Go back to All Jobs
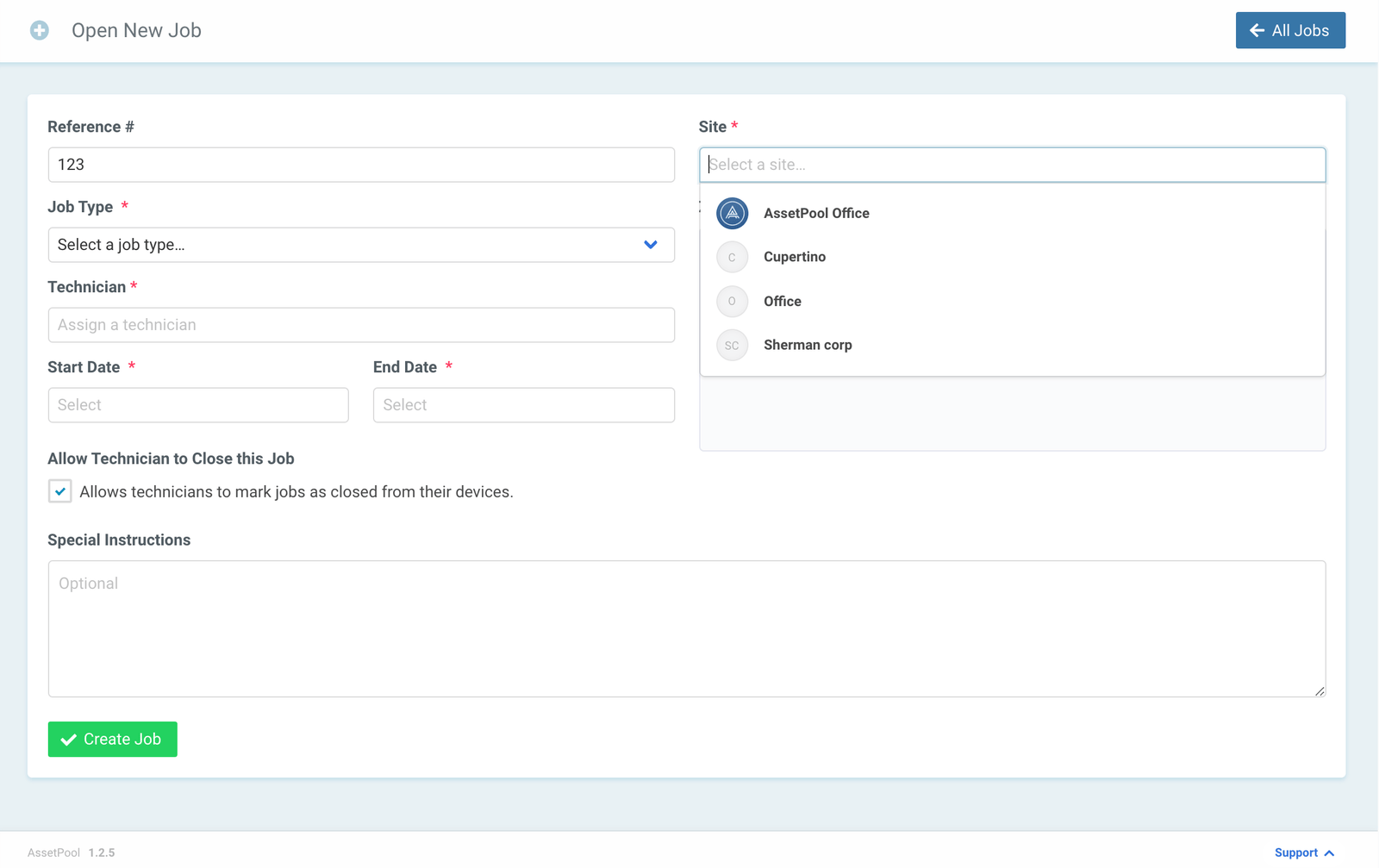The width and height of the screenshot is (1379, 868). 1290,30
